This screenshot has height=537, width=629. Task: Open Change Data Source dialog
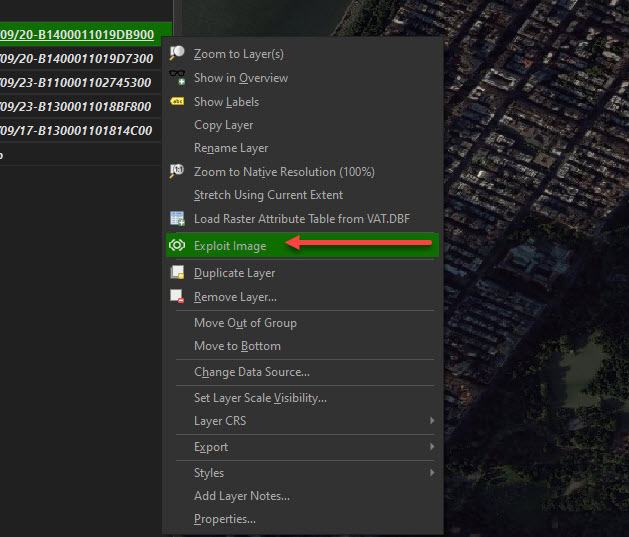(251, 372)
